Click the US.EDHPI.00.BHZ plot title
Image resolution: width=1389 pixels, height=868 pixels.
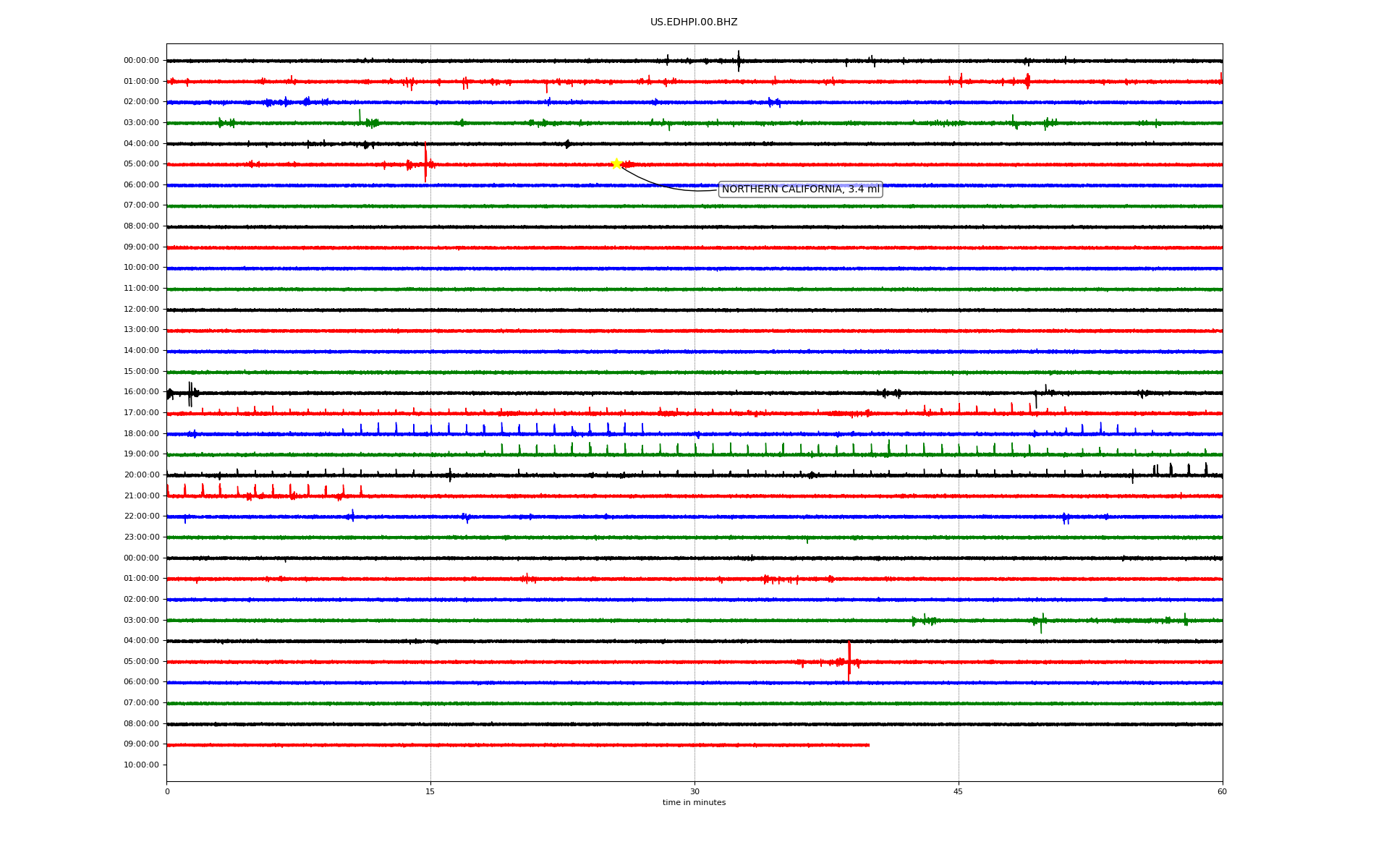[694, 22]
